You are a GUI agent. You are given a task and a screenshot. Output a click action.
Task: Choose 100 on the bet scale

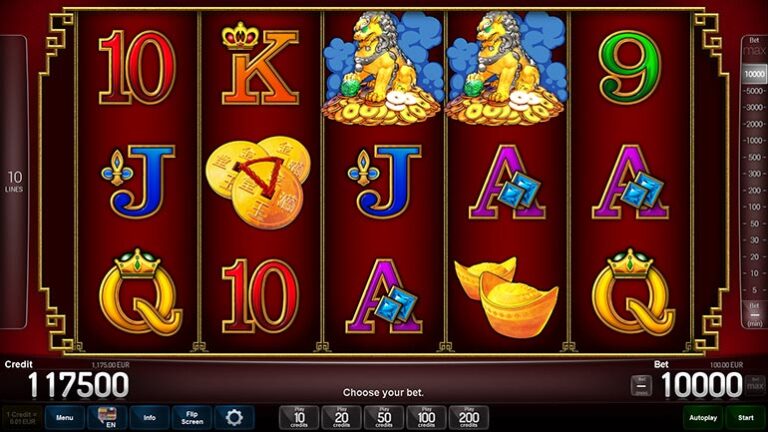click(x=754, y=207)
